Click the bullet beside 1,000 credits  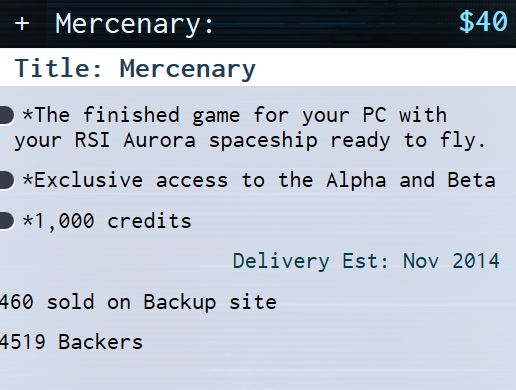(x=7, y=221)
